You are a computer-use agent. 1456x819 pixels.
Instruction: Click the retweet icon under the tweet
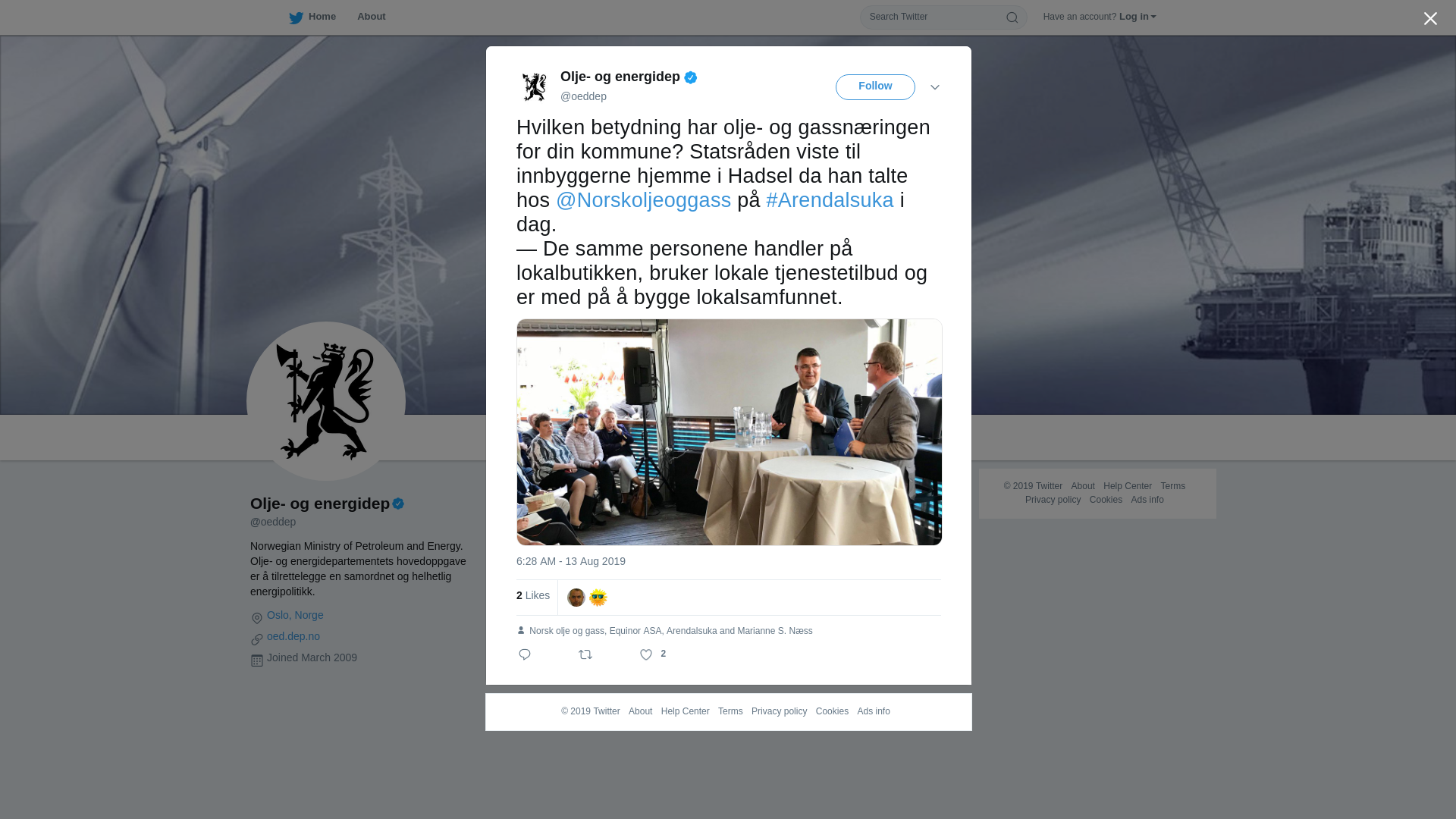[585, 654]
